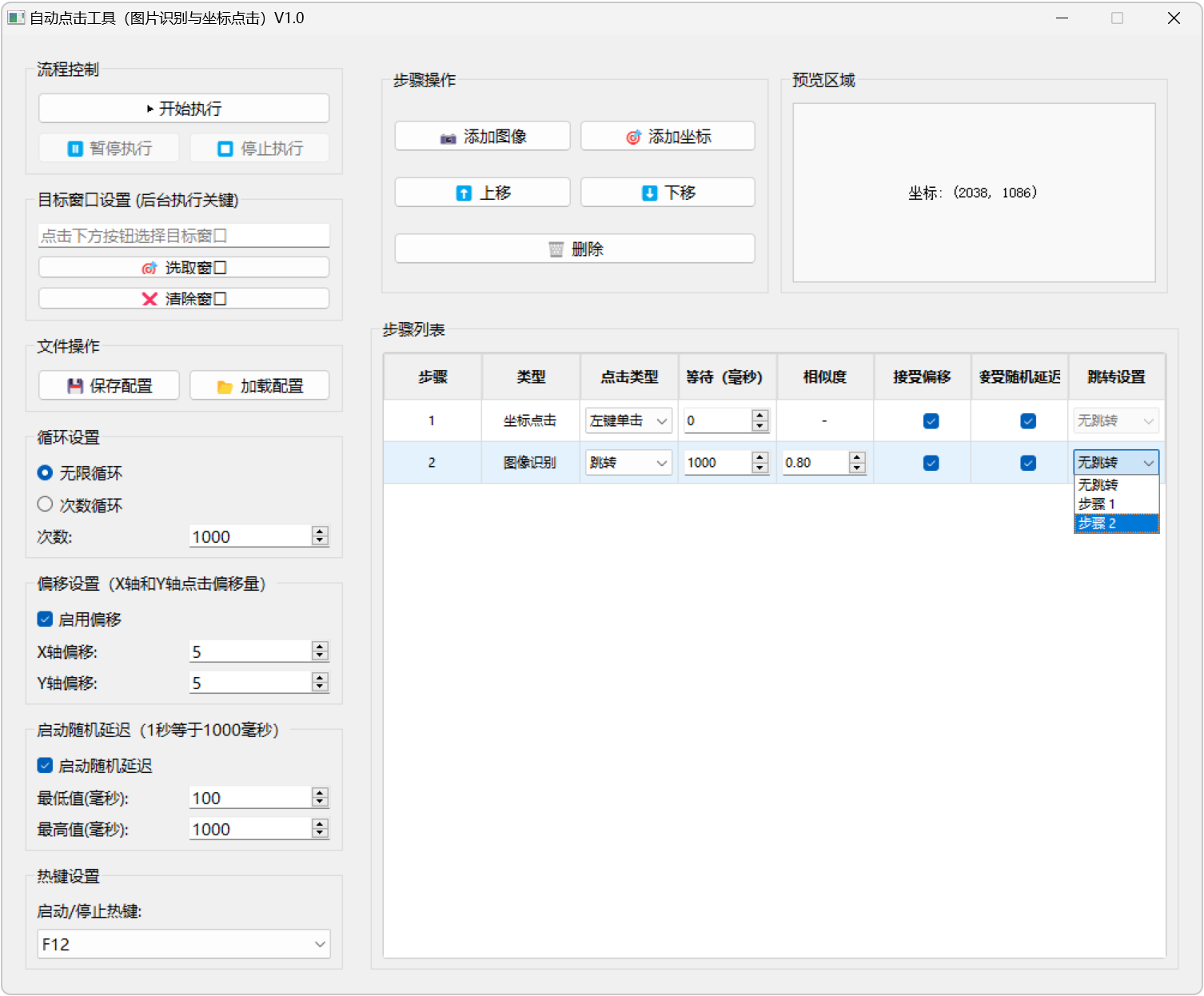Image resolution: width=1204 pixels, height=996 pixels.
Task: Click the 最低值 delay input field
Action: pyautogui.click(x=250, y=799)
